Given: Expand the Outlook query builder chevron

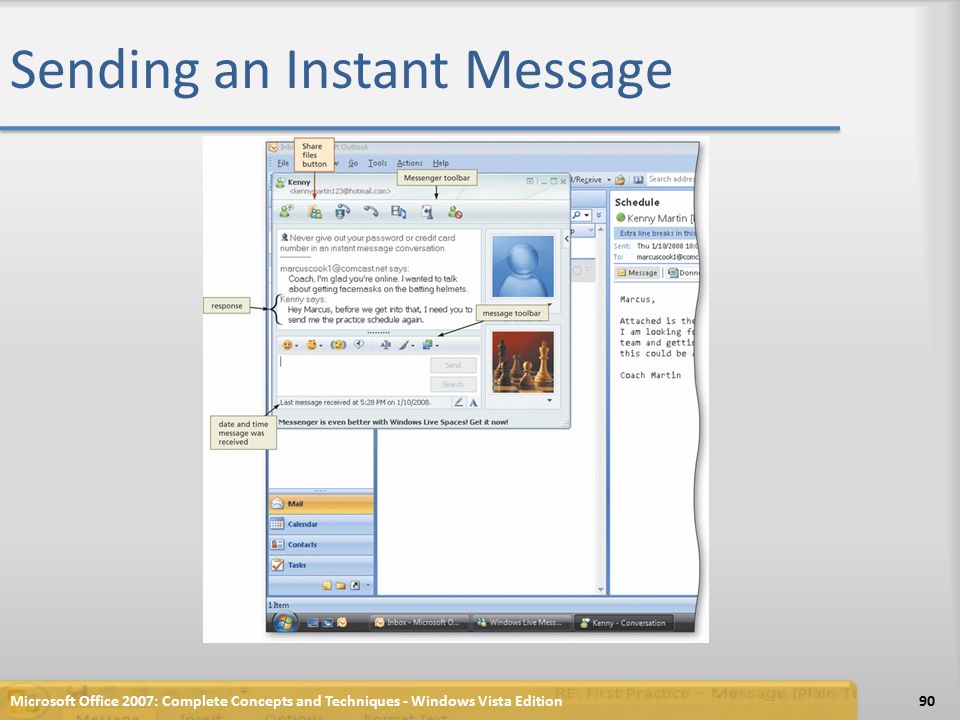Looking at the screenshot, I should click(599, 216).
